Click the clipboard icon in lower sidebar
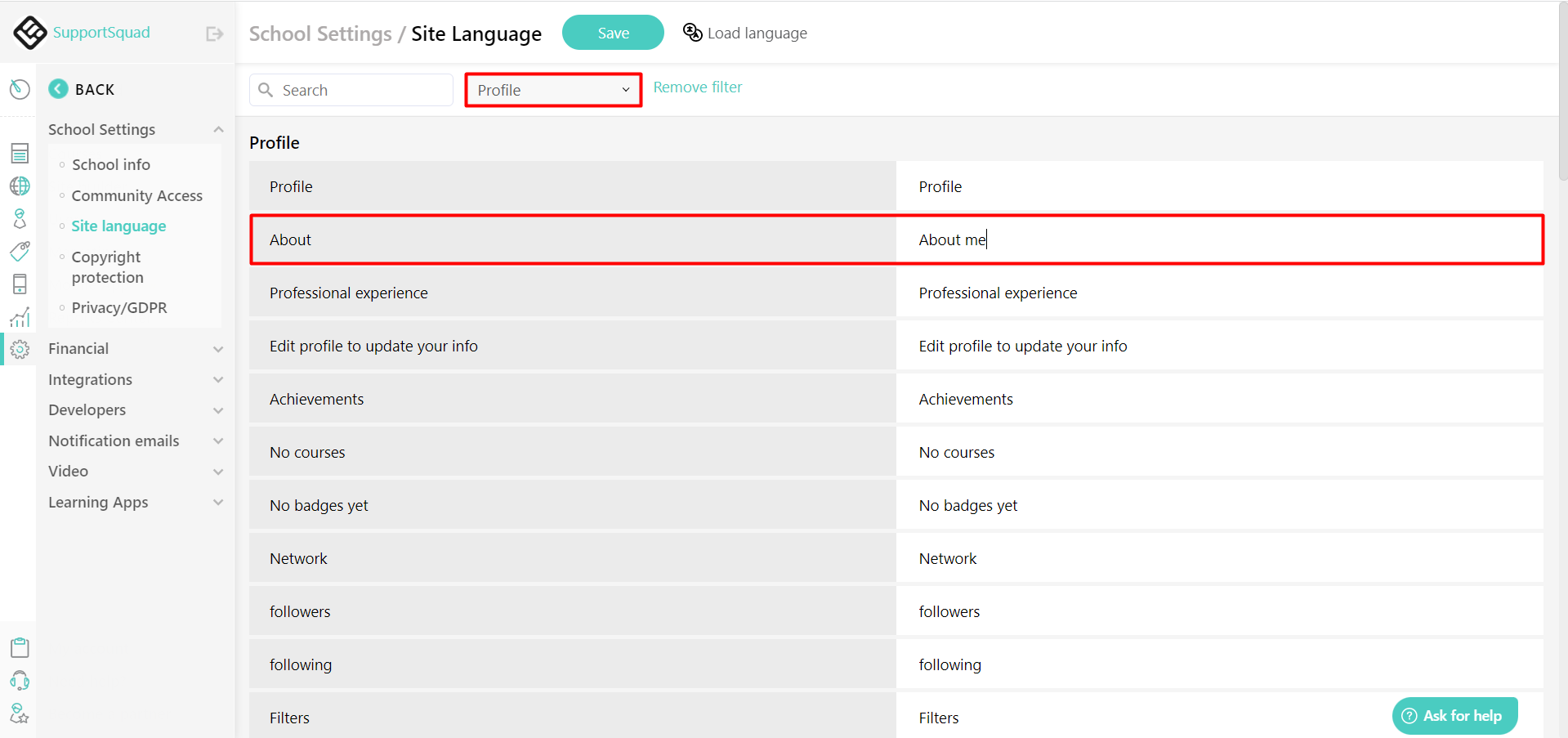The height and width of the screenshot is (738, 1568). coord(20,646)
